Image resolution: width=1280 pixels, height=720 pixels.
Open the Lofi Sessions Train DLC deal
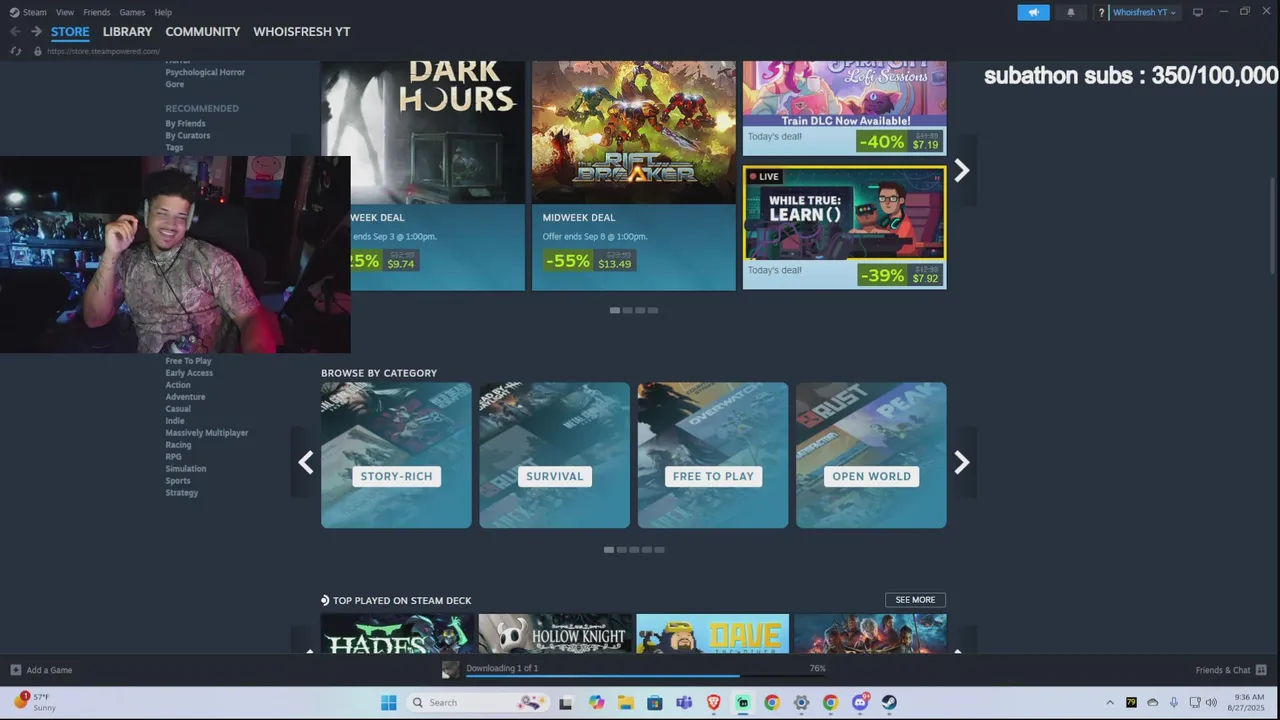pyautogui.click(x=844, y=107)
